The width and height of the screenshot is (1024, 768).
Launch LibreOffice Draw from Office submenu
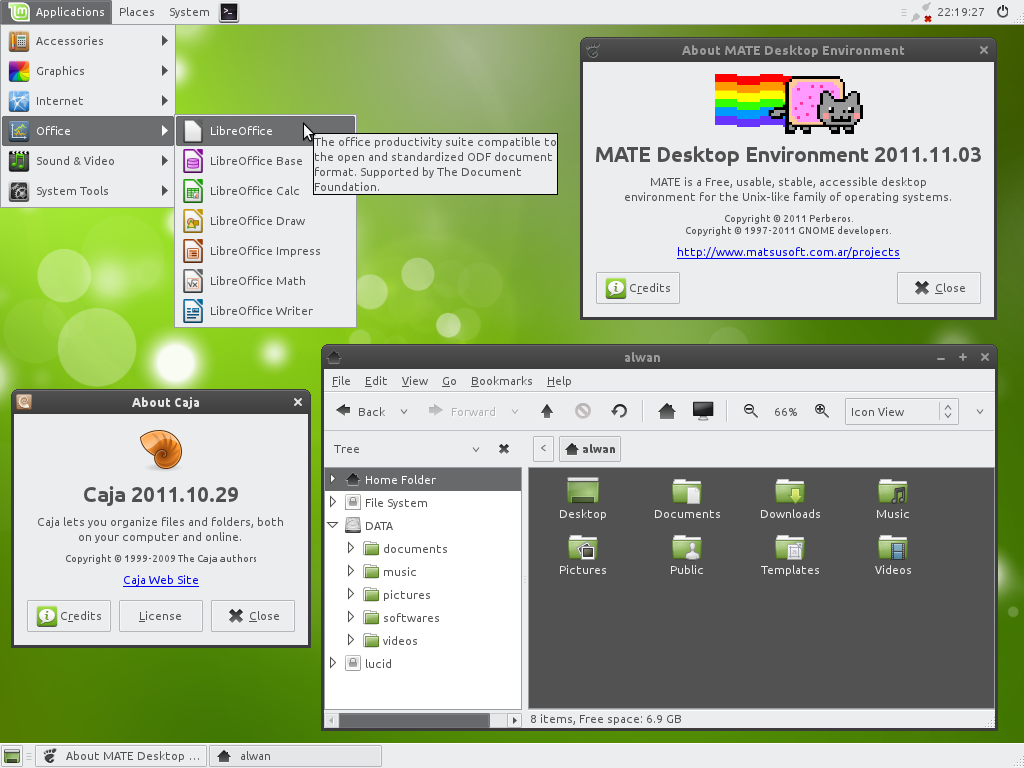266,221
